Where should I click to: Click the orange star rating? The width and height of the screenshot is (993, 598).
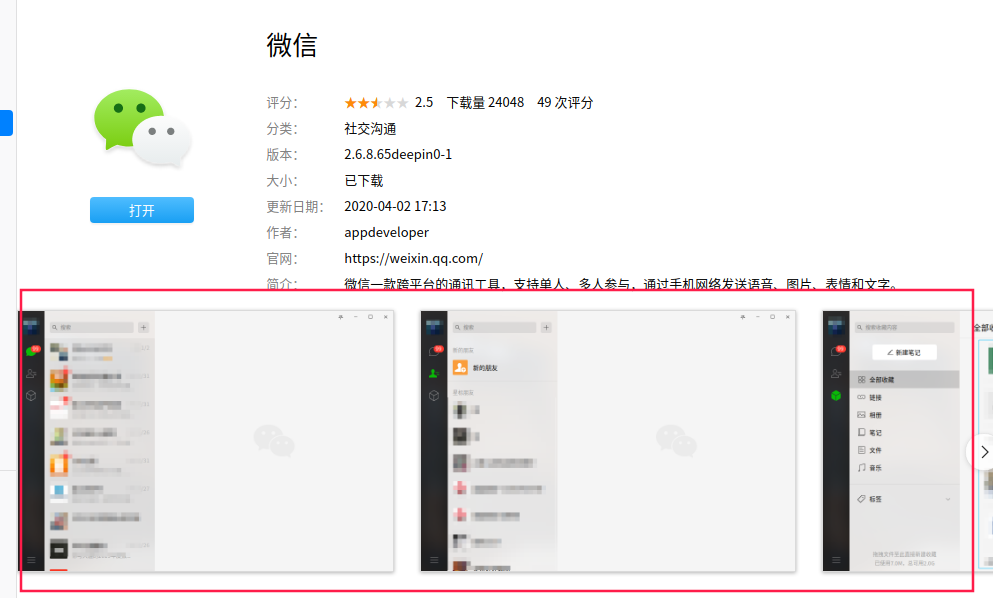376,103
